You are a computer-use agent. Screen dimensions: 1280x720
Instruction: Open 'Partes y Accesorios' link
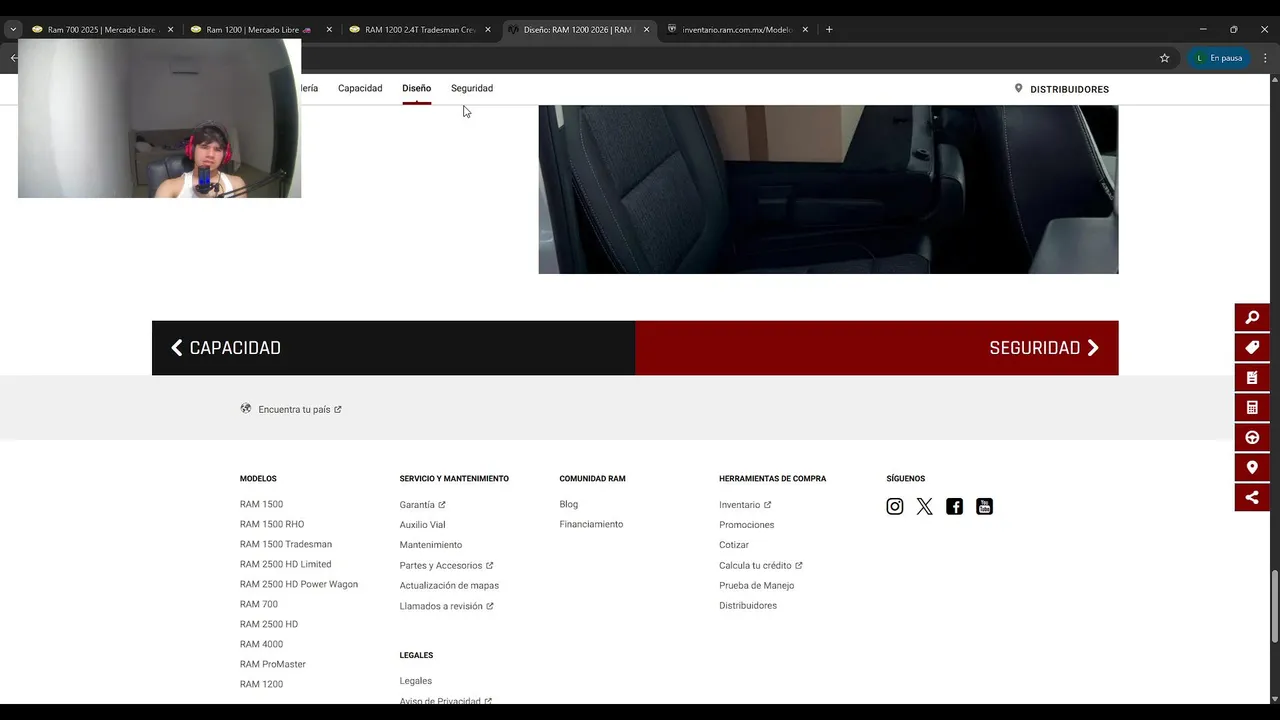click(x=446, y=565)
